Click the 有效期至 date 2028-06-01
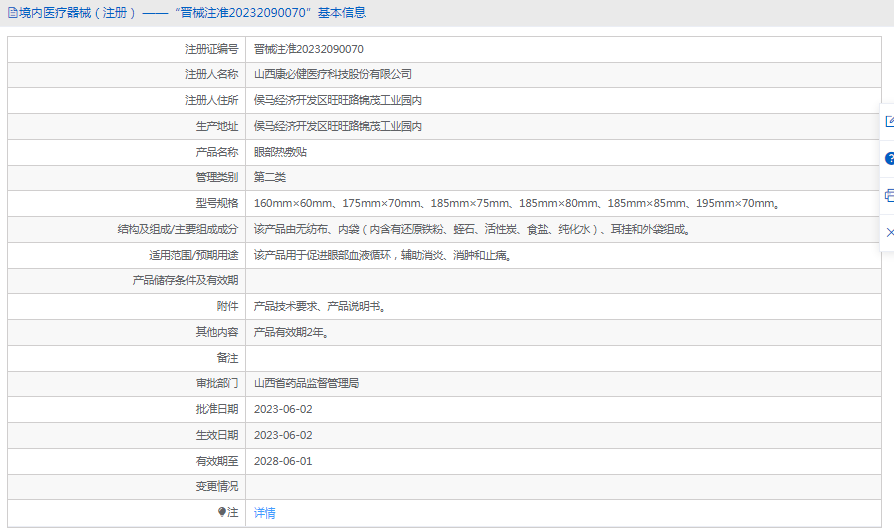Screen dimensions: 894x528 (x=283, y=461)
